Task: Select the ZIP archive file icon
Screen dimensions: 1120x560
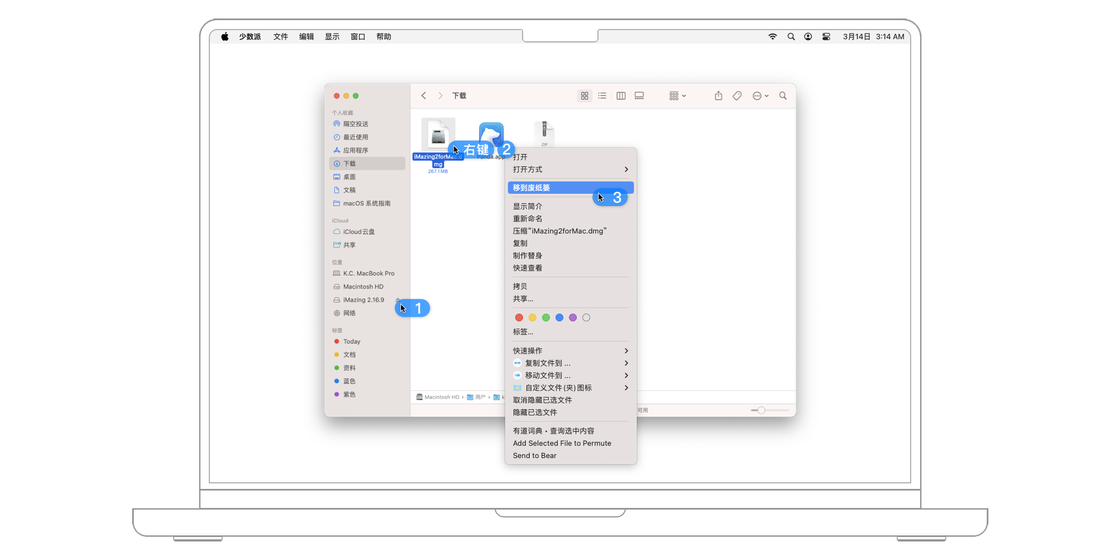Action: 544,134
